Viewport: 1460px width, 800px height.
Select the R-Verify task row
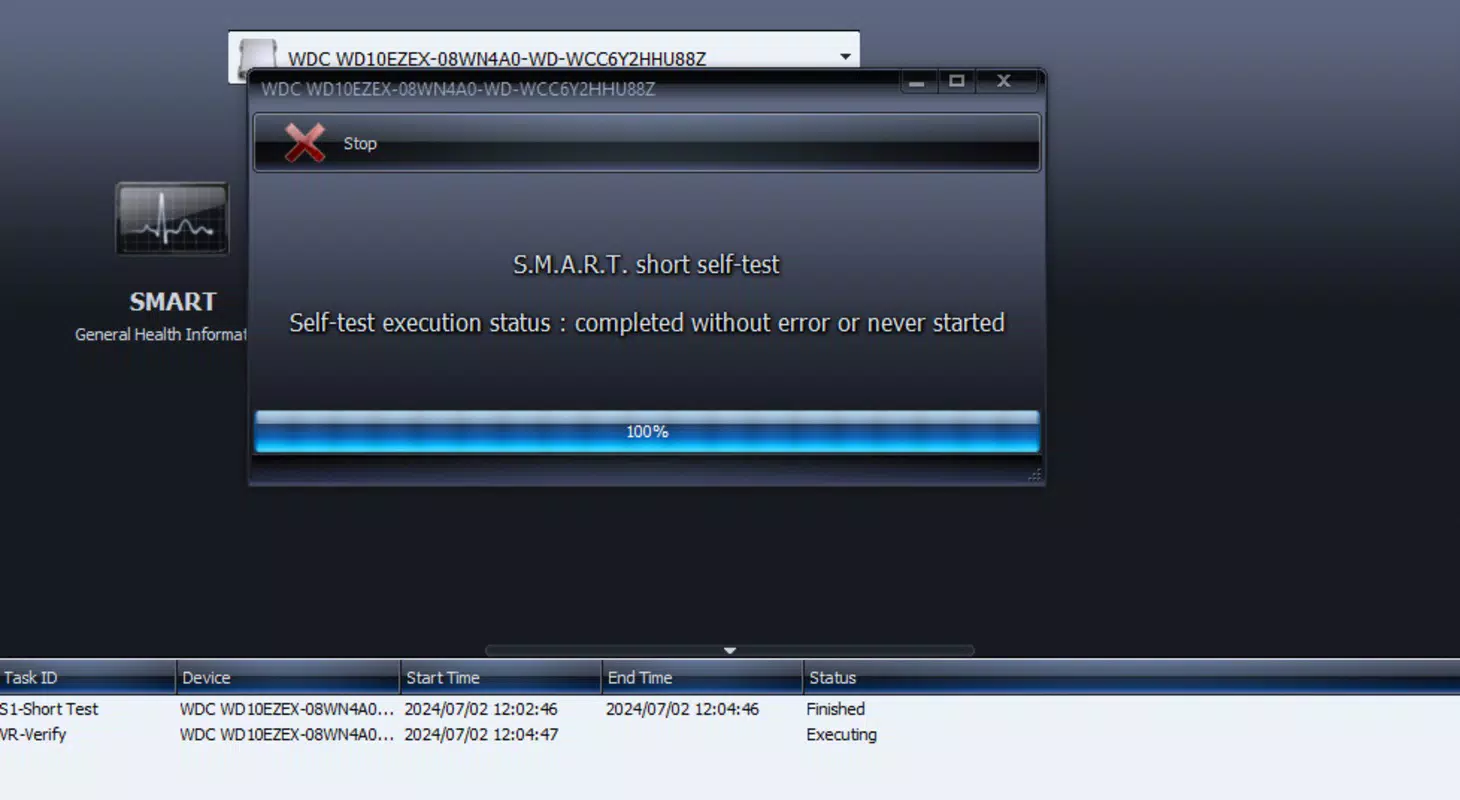[x=730, y=734]
